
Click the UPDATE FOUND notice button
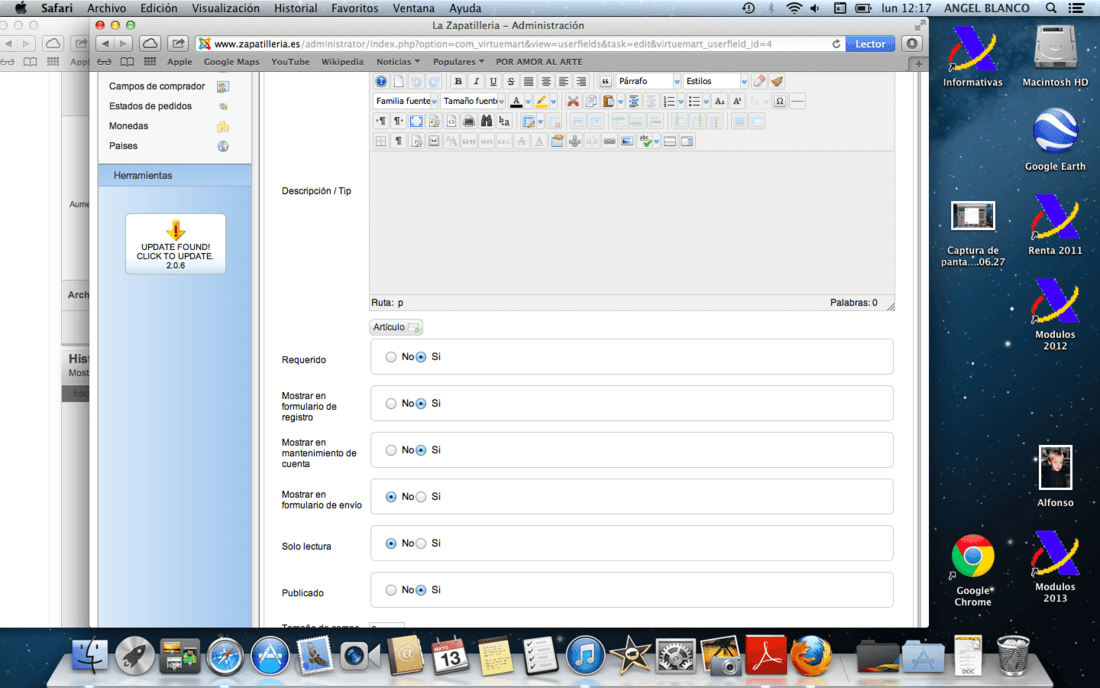175,244
